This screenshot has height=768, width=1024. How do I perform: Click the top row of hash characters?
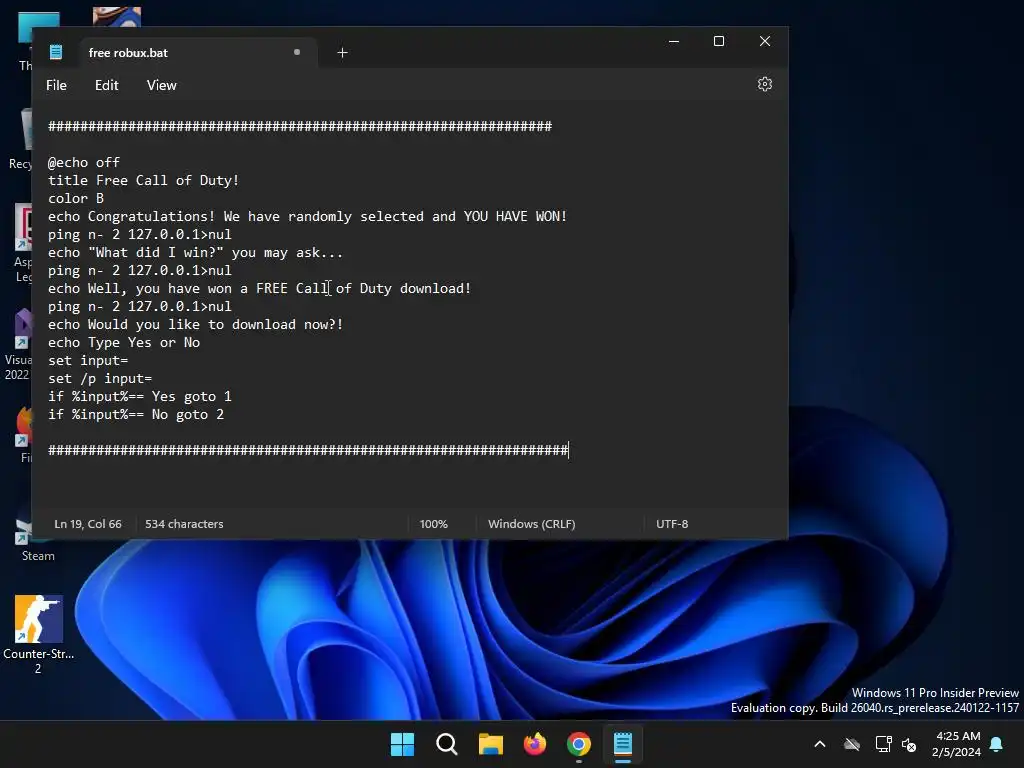[300, 126]
